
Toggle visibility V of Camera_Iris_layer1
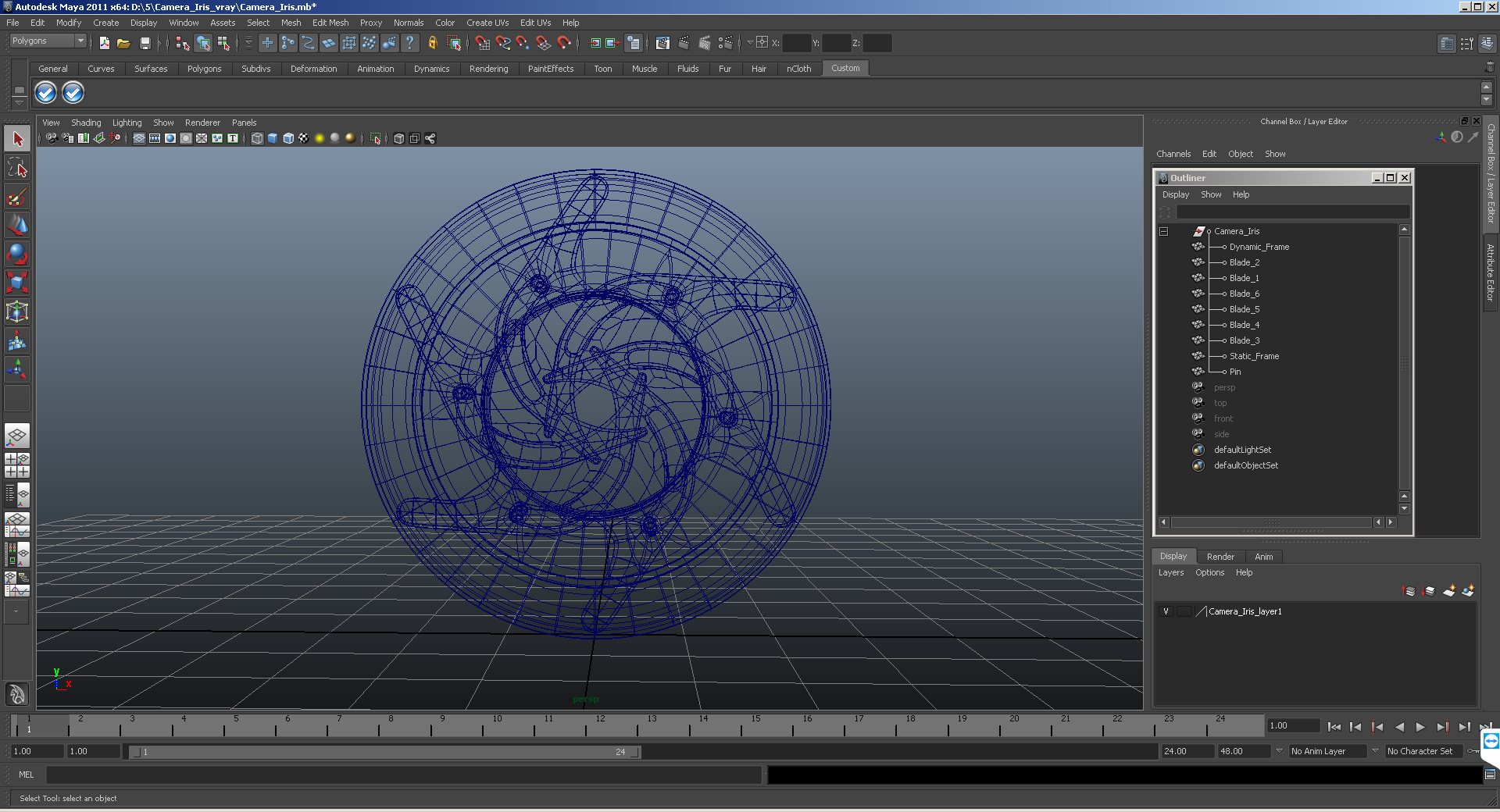(x=1166, y=611)
